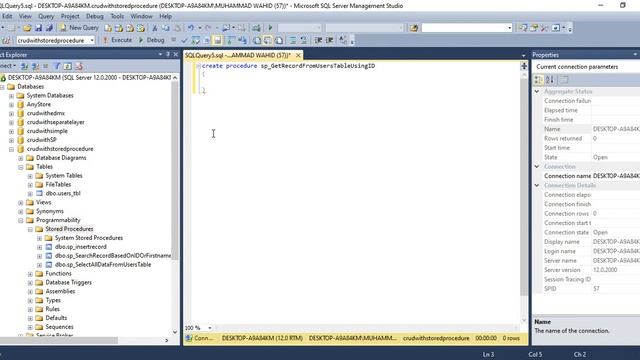Close the SQLQuery5.sql tab
This screenshot has width=640, height=360.
(298, 55)
